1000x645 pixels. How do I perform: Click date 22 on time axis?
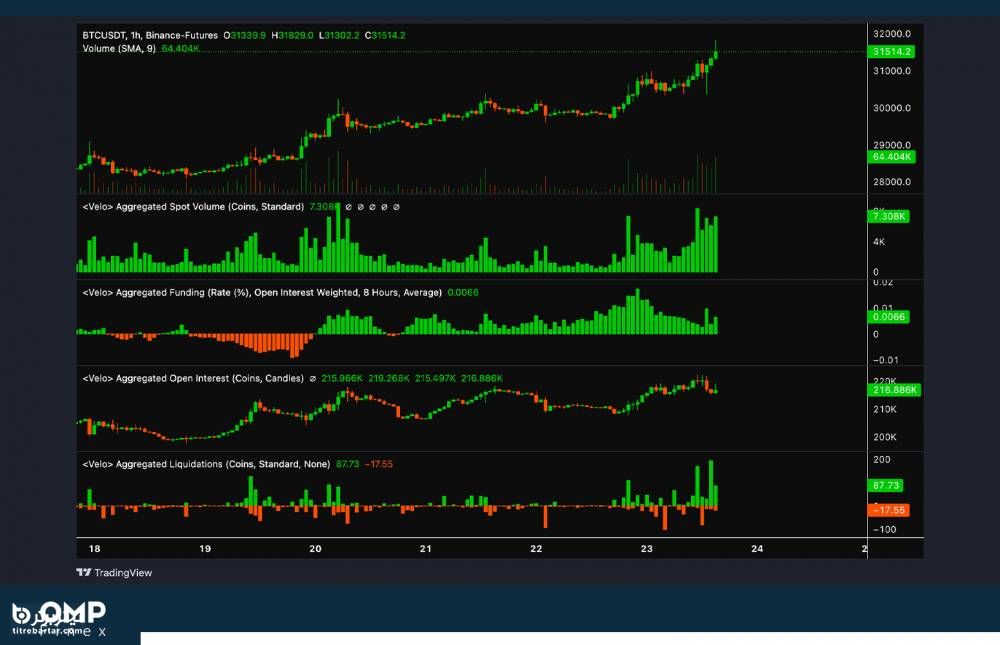536,549
